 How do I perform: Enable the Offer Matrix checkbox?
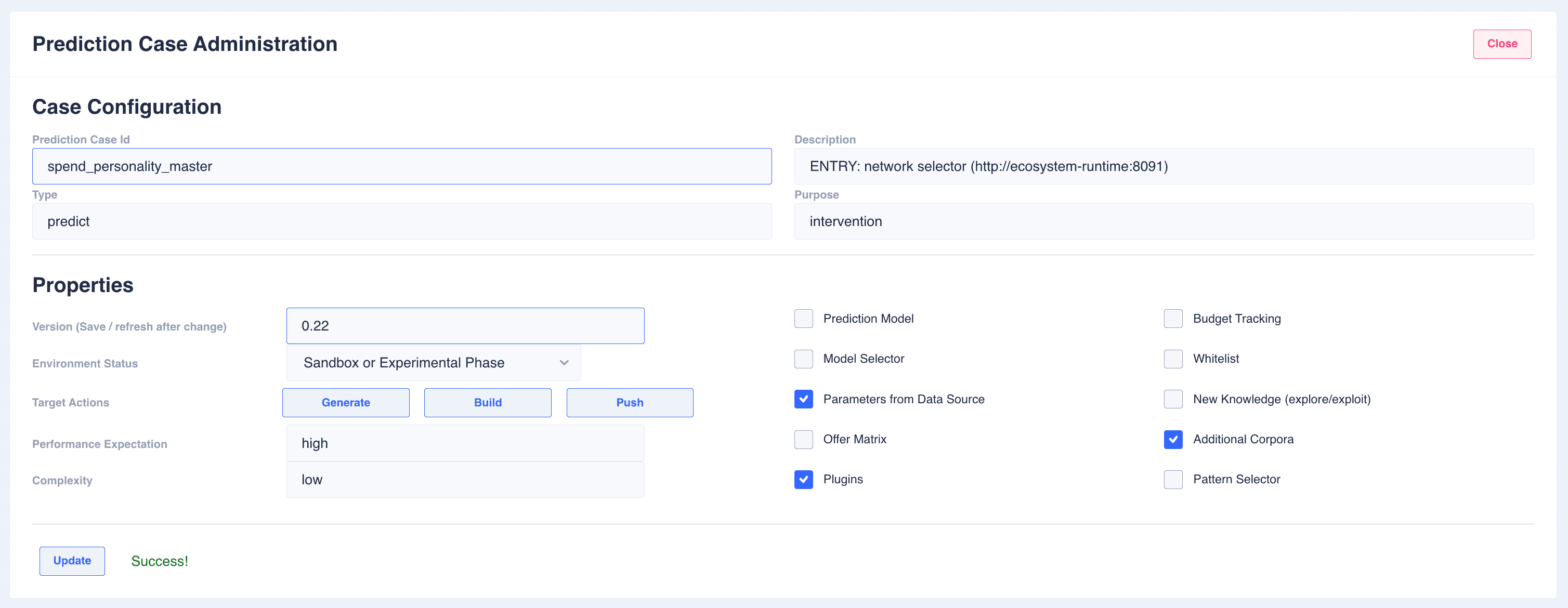point(803,440)
